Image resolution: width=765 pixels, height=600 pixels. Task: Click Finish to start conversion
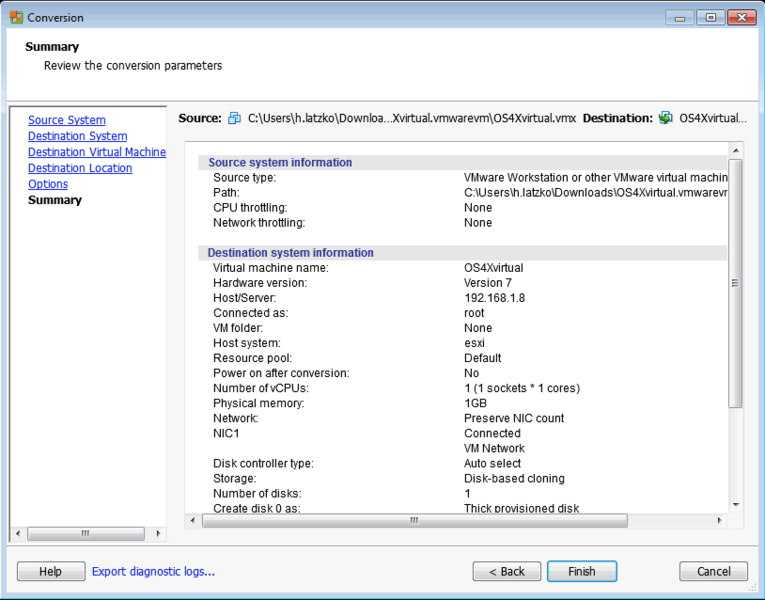point(582,572)
